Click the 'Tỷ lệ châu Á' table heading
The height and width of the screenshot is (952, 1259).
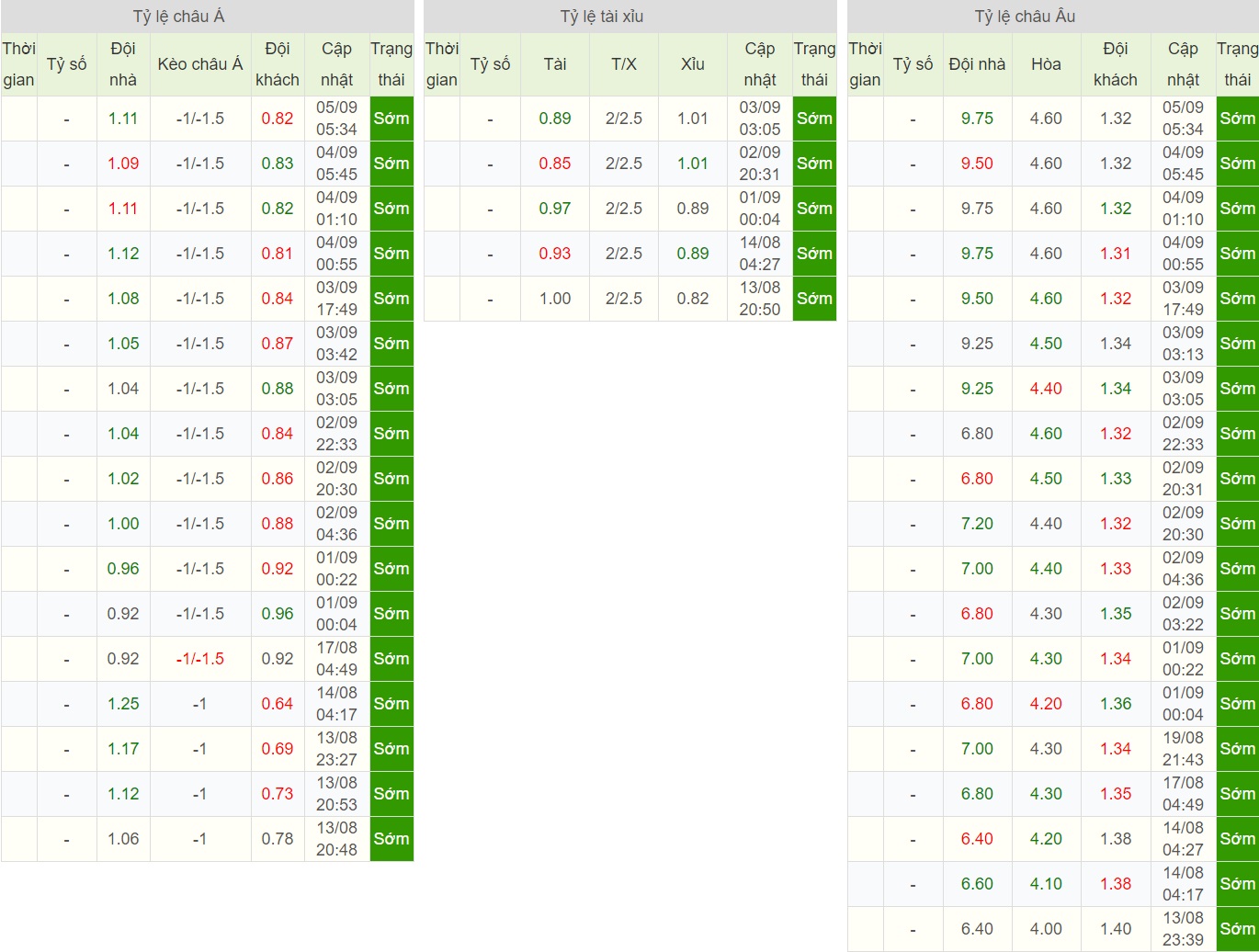coord(178,17)
